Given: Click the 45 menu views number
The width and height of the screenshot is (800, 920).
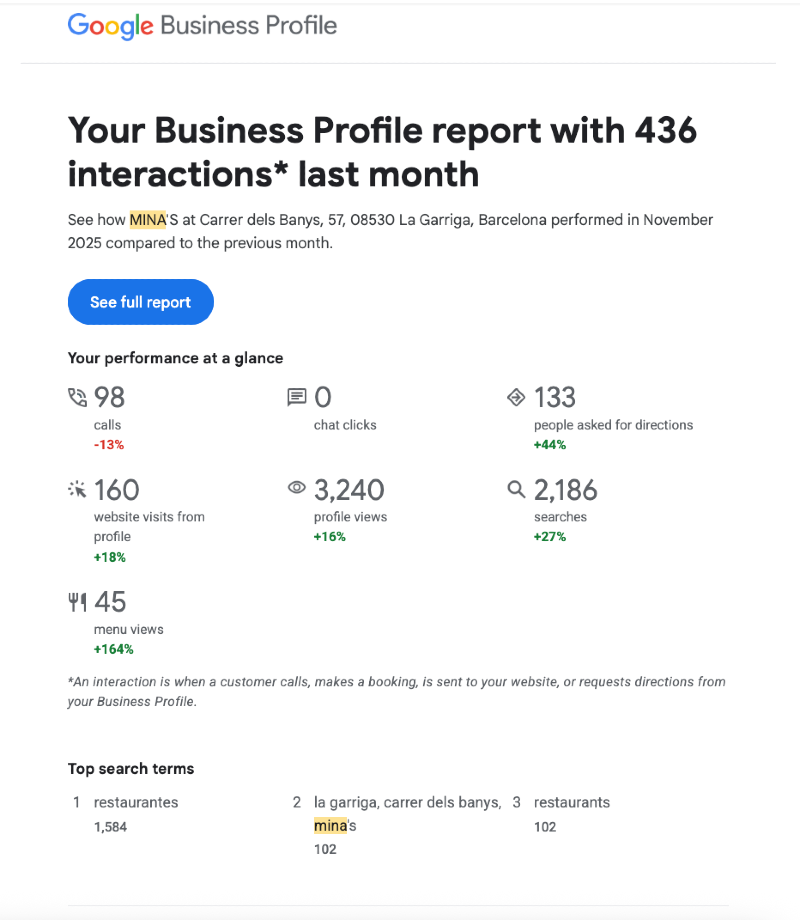Looking at the screenshot, I should tap(110, 602).
